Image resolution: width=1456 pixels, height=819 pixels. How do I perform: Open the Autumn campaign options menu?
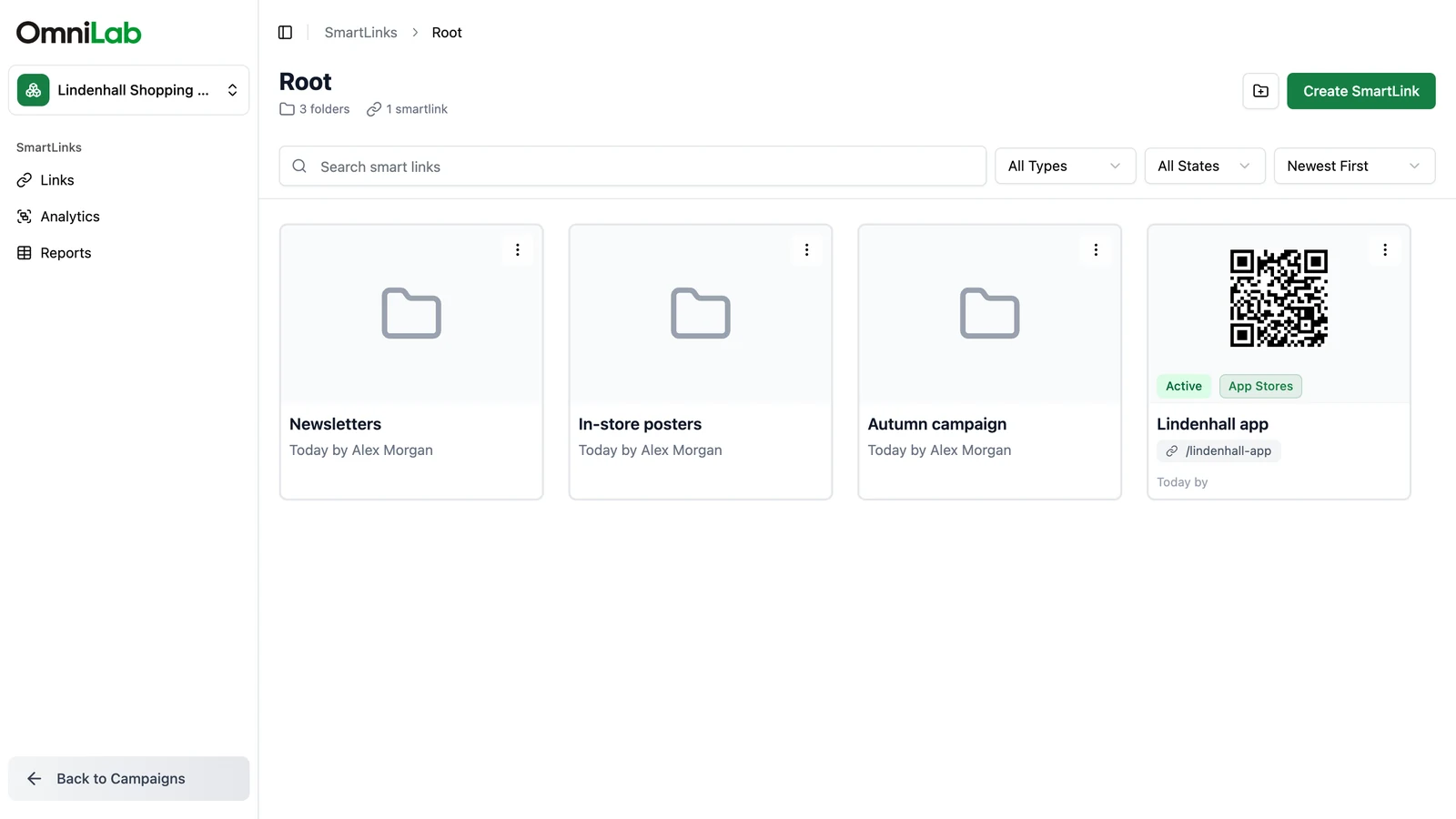1096,249
